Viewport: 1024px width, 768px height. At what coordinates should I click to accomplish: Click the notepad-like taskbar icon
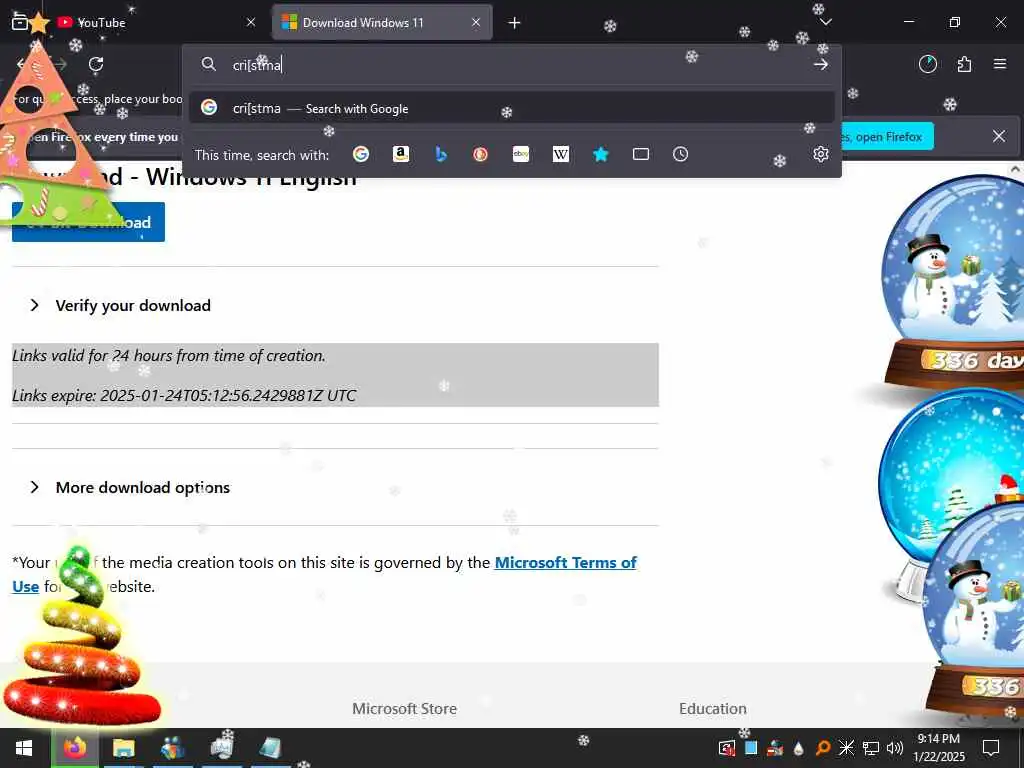[x=270, y=748]
